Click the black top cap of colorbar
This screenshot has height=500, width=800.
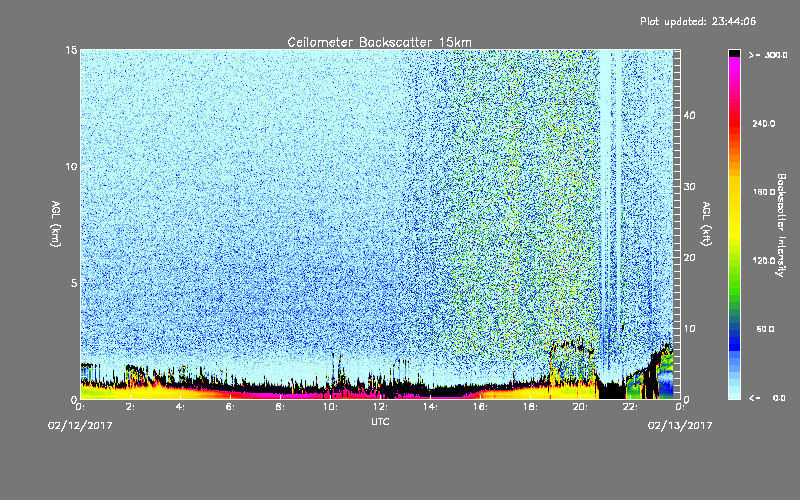pos(734,53)
